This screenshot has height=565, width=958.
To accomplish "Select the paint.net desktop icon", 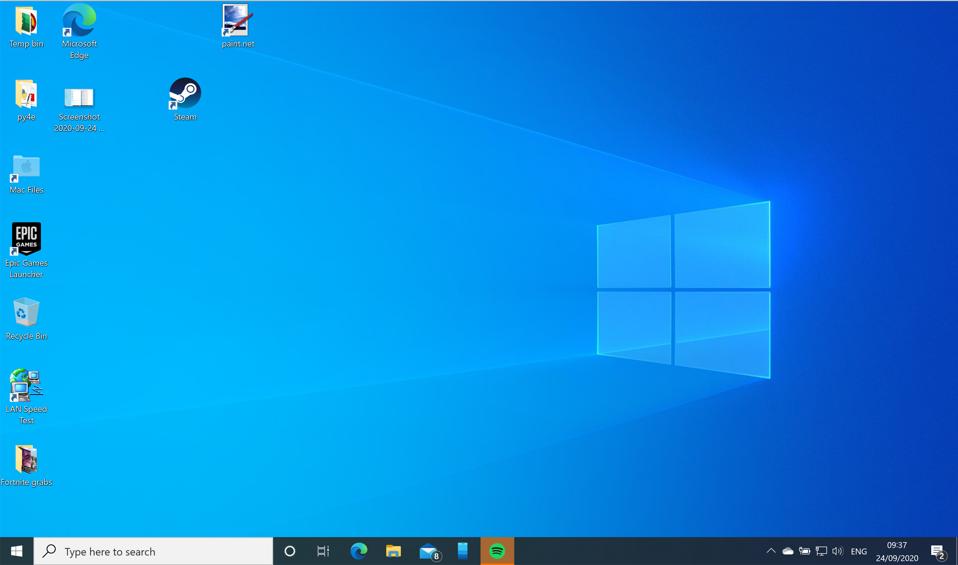I will [x=237, y=22].
